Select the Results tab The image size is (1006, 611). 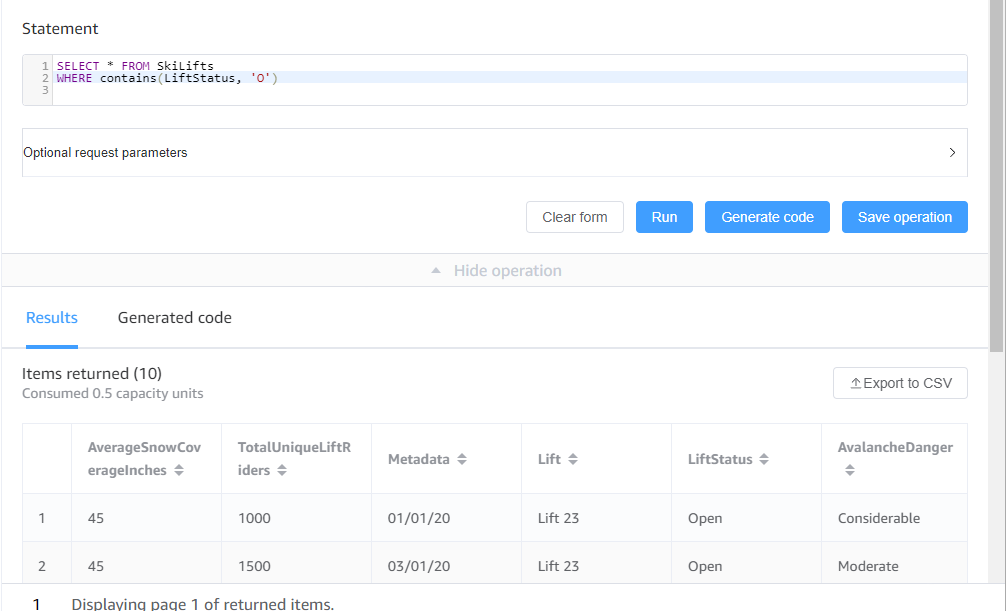(51, 317)
